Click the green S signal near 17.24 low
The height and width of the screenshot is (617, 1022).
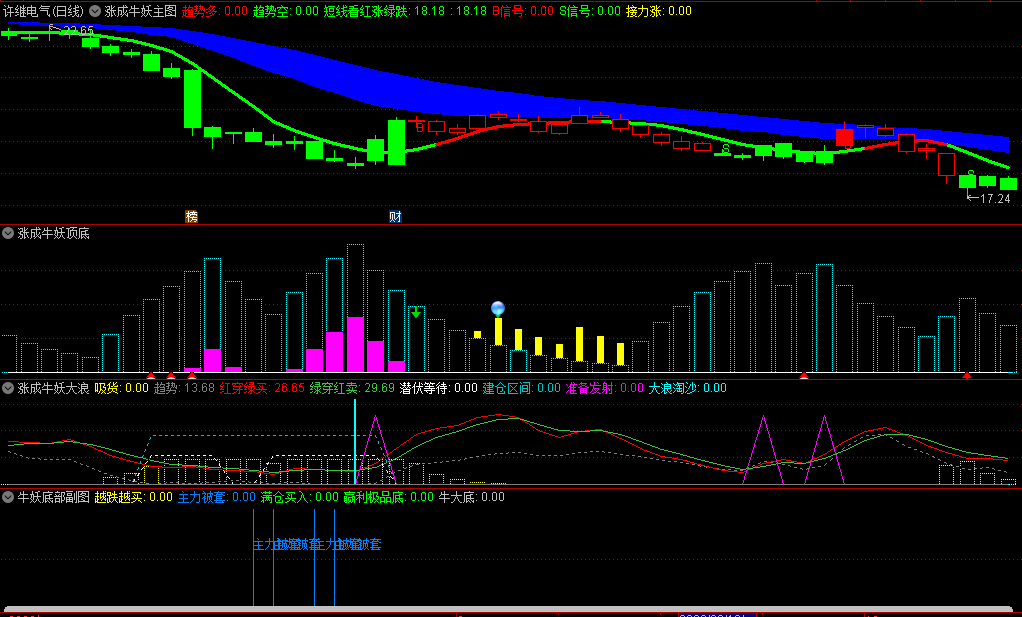click(x=971, y=175)
